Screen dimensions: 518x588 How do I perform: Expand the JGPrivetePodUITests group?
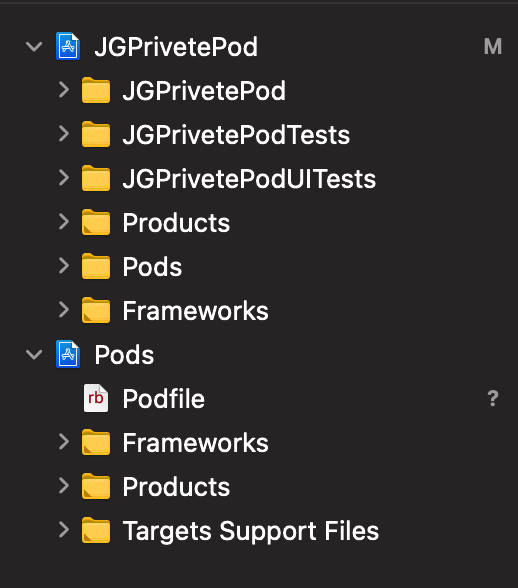64,178
